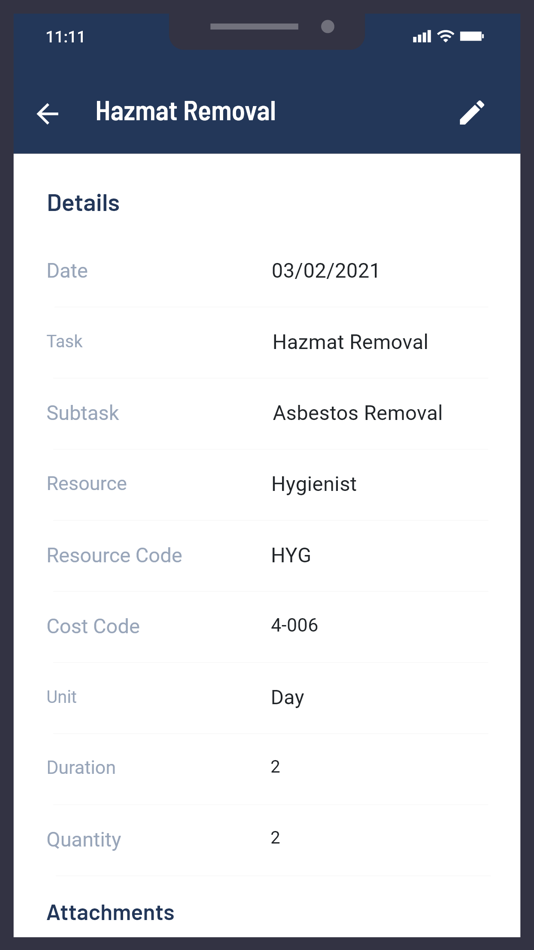Tap the cellular signal bars icon
Screen dimensions: 534x950
422,36
